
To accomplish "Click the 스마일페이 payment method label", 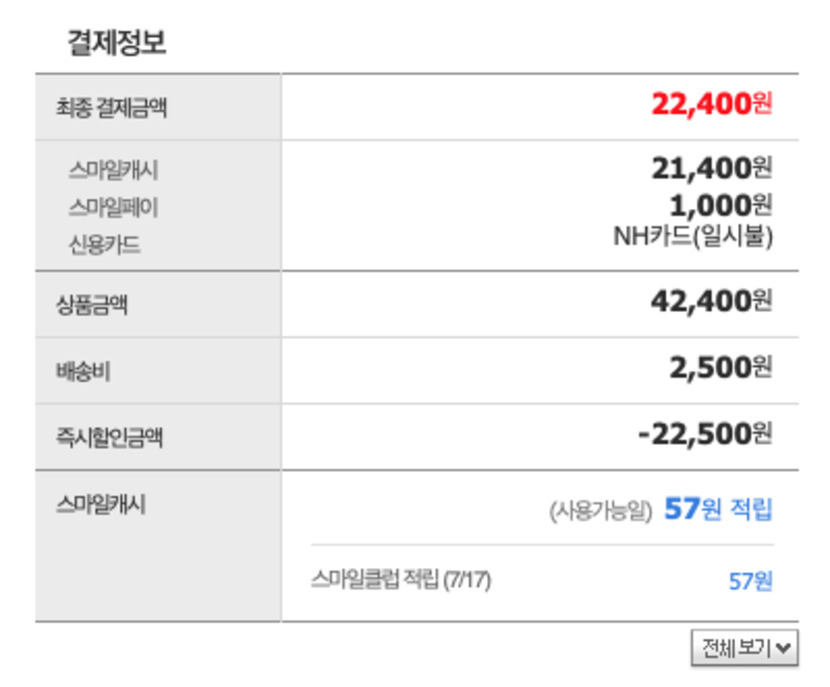I will click(113, 207).
